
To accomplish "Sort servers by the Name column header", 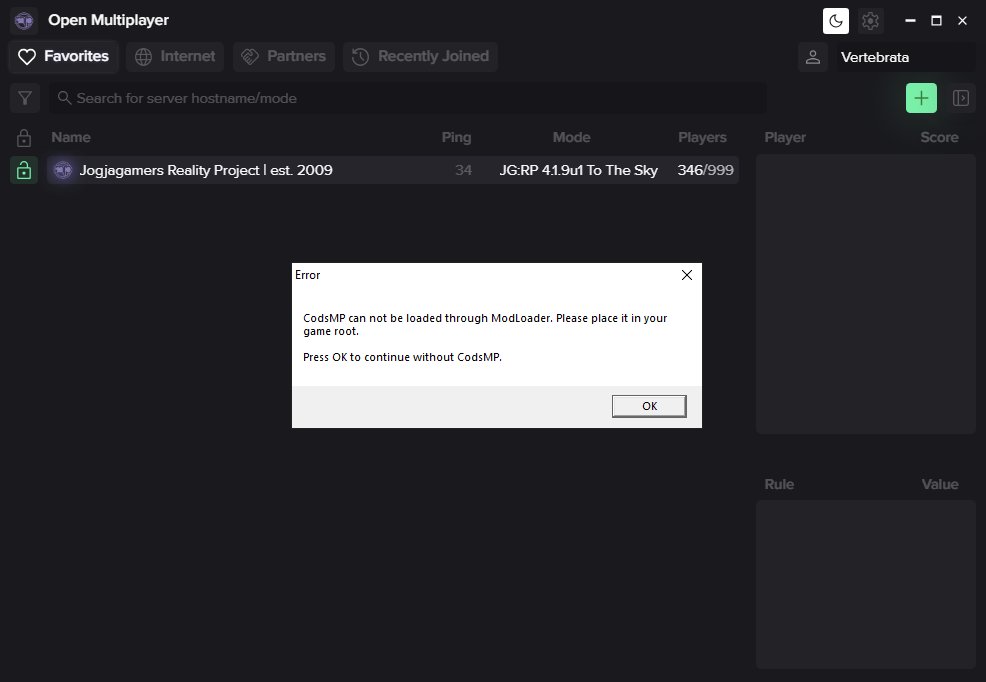I will [71, 138].
